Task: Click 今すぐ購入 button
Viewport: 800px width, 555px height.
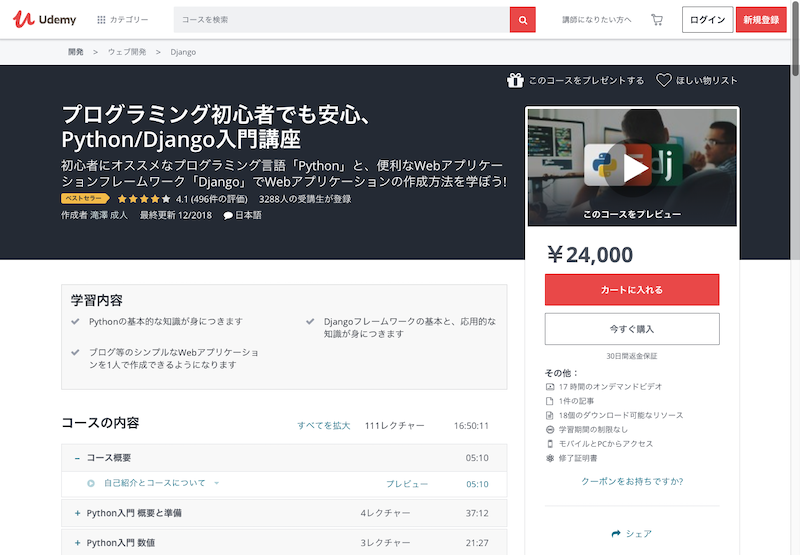Action: point(632,329)
